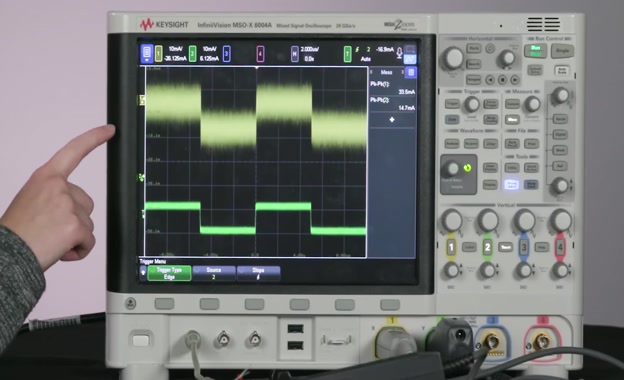The image size is (624, 380).
Task: Push the Force Trigger button
Action: 491,104
